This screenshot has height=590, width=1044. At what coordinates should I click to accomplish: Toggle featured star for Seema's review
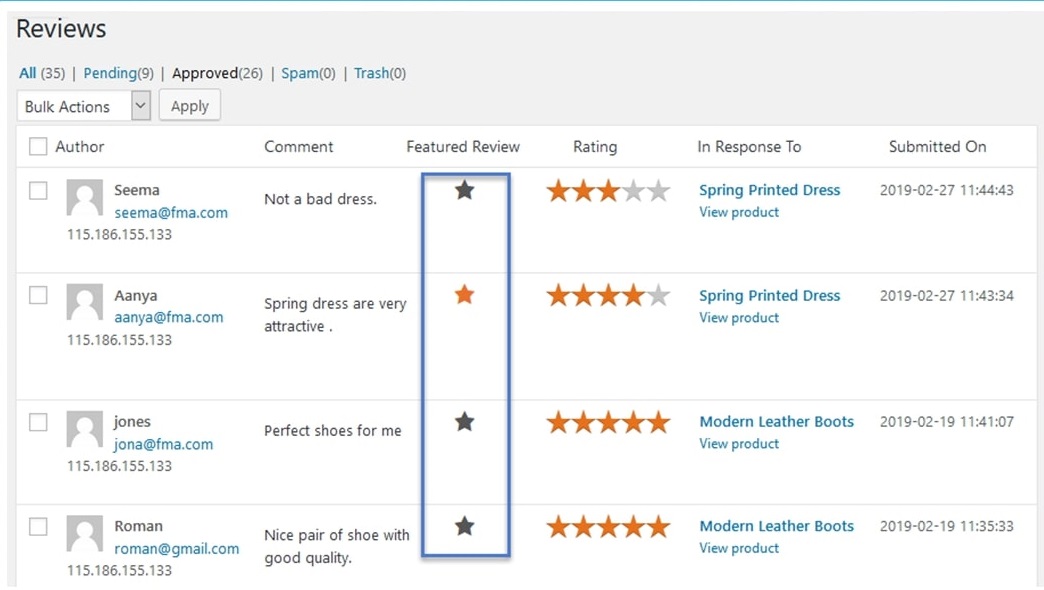click(x=464, y=190)
